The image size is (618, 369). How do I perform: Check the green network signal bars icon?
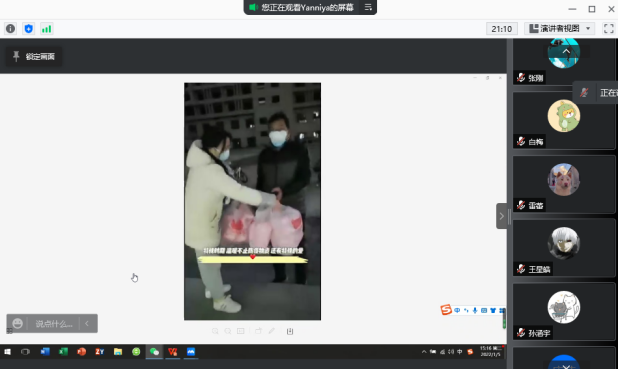47,29
